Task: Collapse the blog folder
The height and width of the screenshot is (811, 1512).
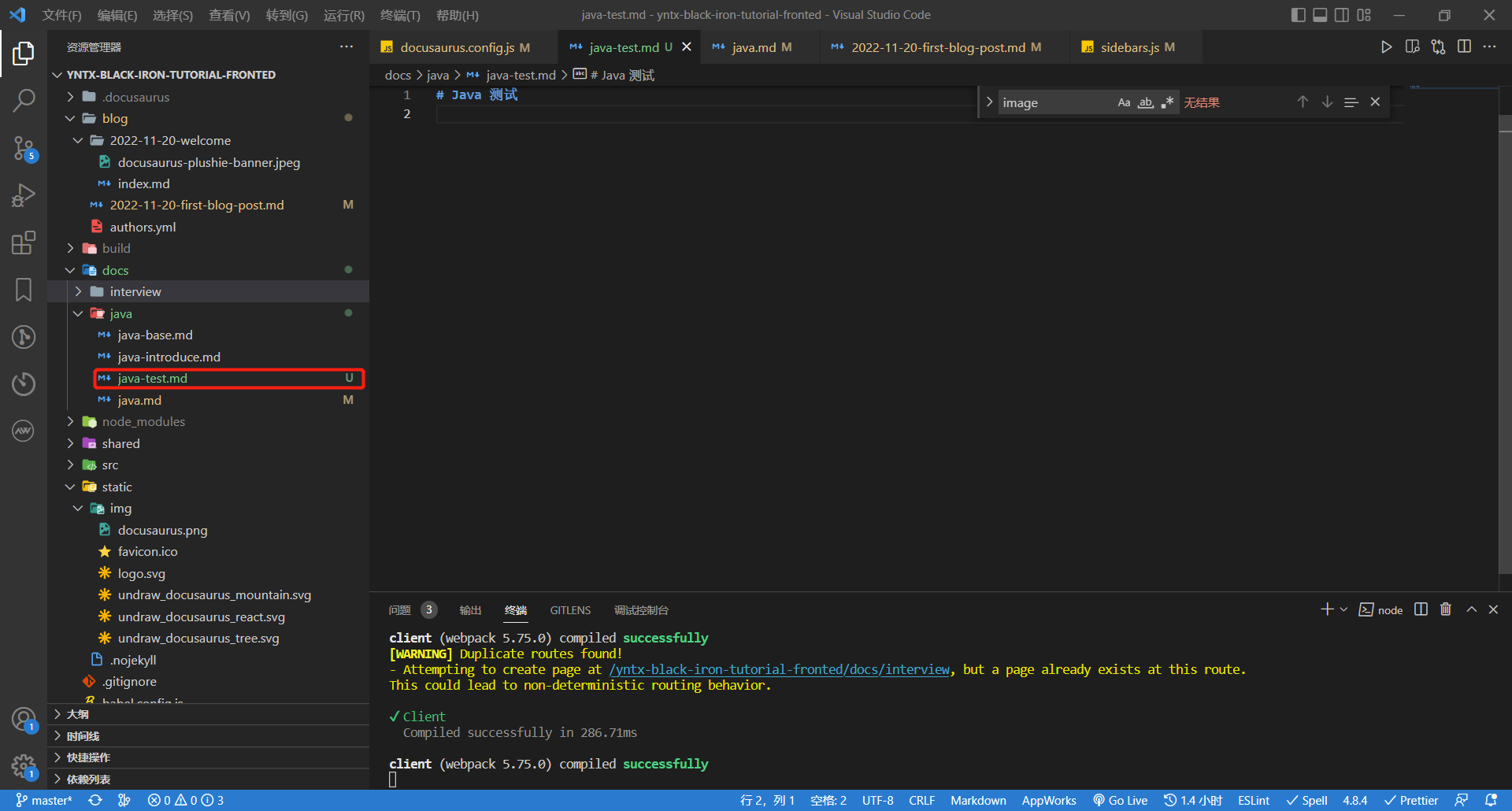Action: [x=70, y=118]
